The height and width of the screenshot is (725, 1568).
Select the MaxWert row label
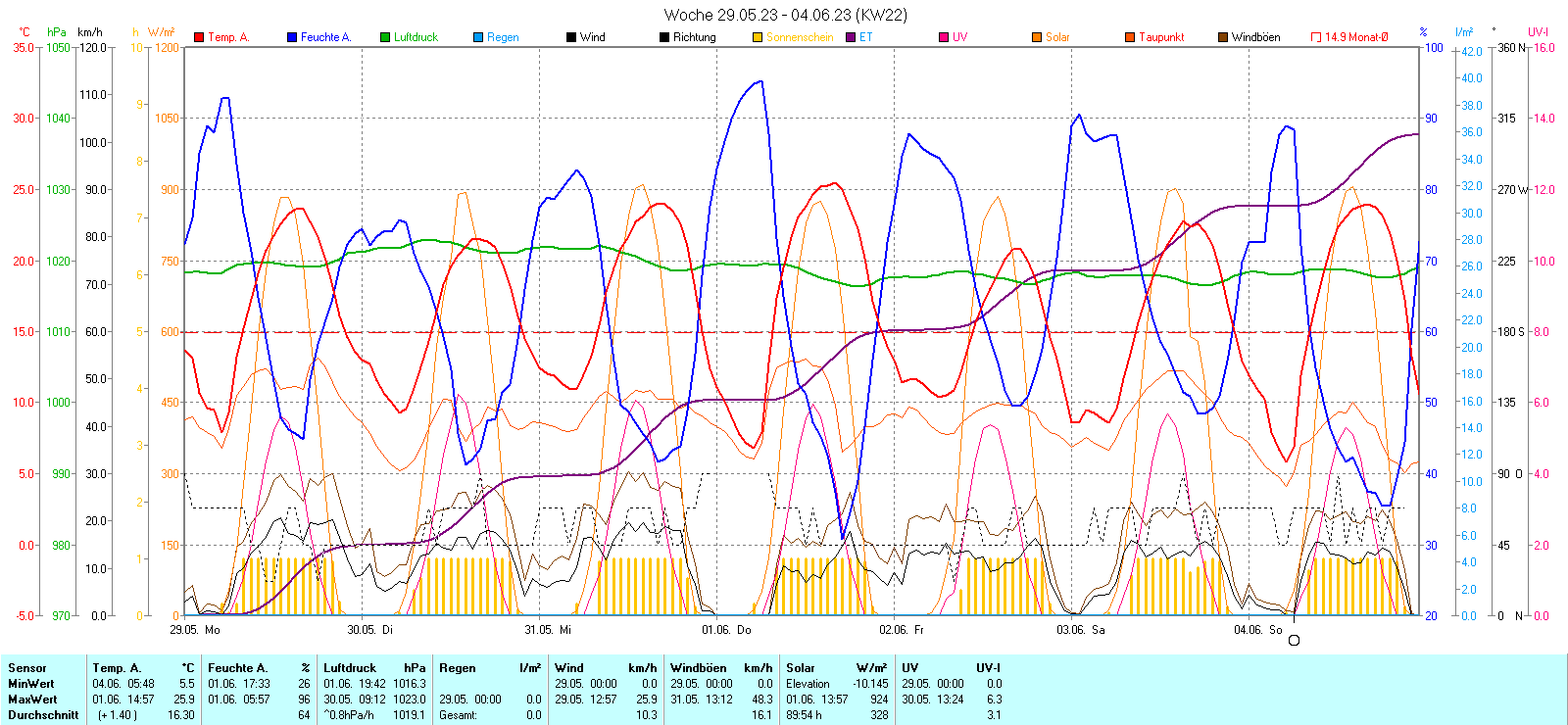tap(32, 700)
